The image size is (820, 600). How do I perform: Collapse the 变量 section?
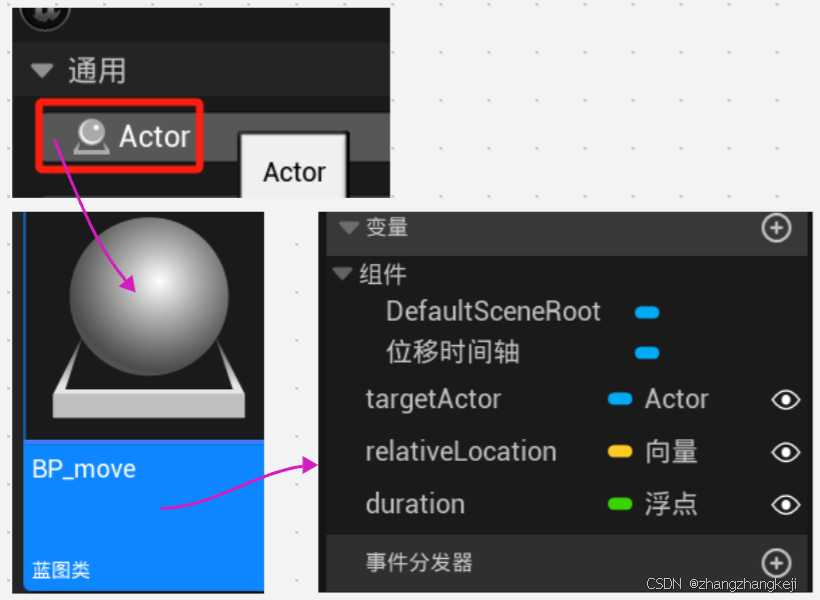(x=348, y=228)
